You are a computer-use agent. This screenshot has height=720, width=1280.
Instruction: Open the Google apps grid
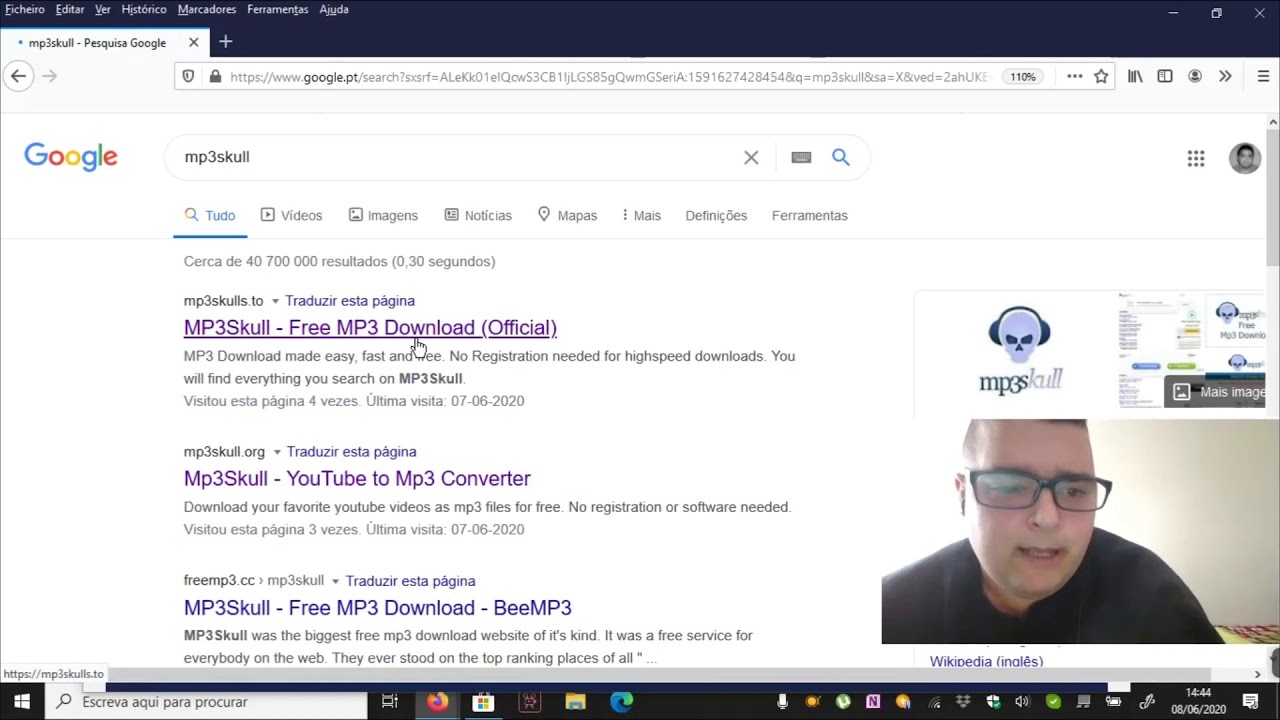click(x=1196, y=158)
